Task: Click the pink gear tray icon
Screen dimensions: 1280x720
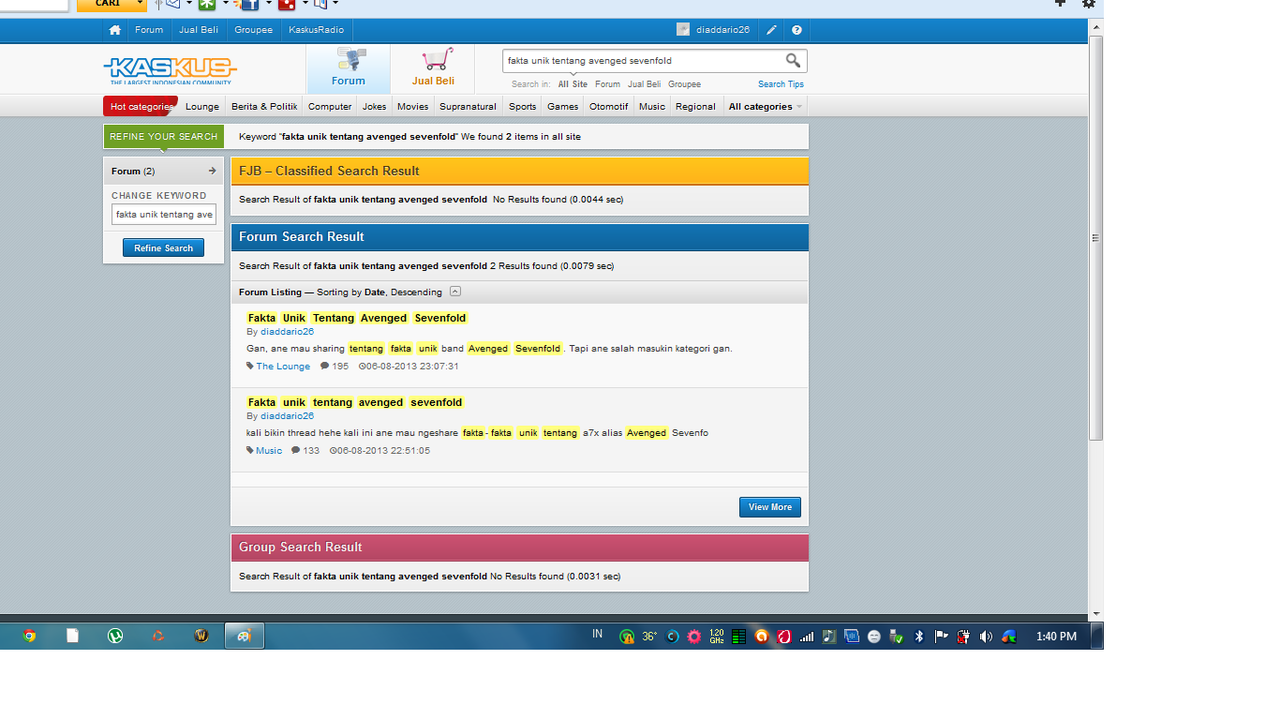Action: [x=694, y=637]
